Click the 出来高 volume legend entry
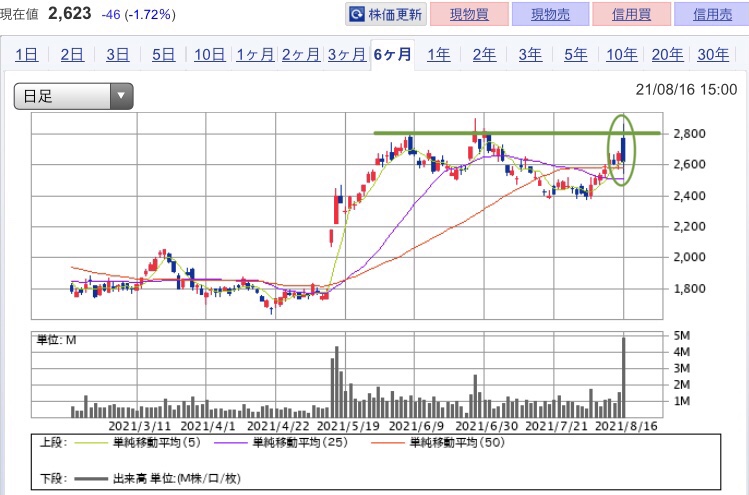The image size is (749, 495). pyautogui.click(x=158, y=478)
